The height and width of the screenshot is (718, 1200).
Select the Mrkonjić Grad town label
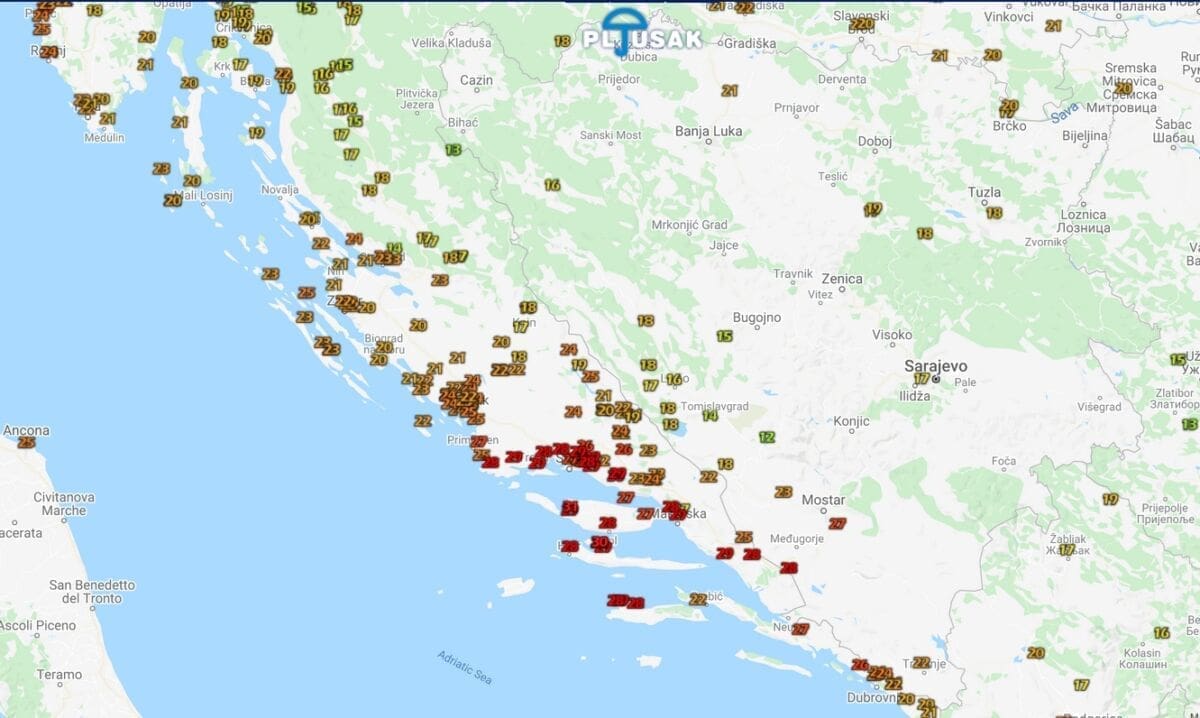tap(690, 225)
